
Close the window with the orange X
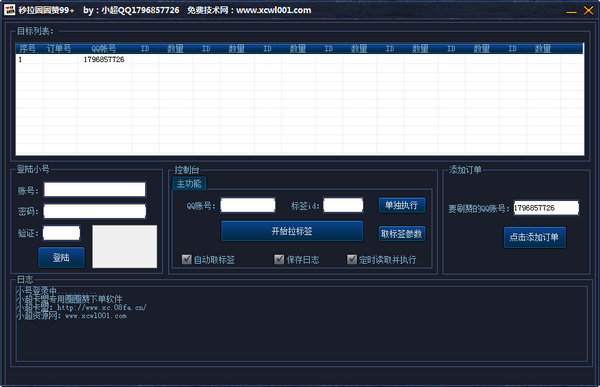[x=589, y=10]
